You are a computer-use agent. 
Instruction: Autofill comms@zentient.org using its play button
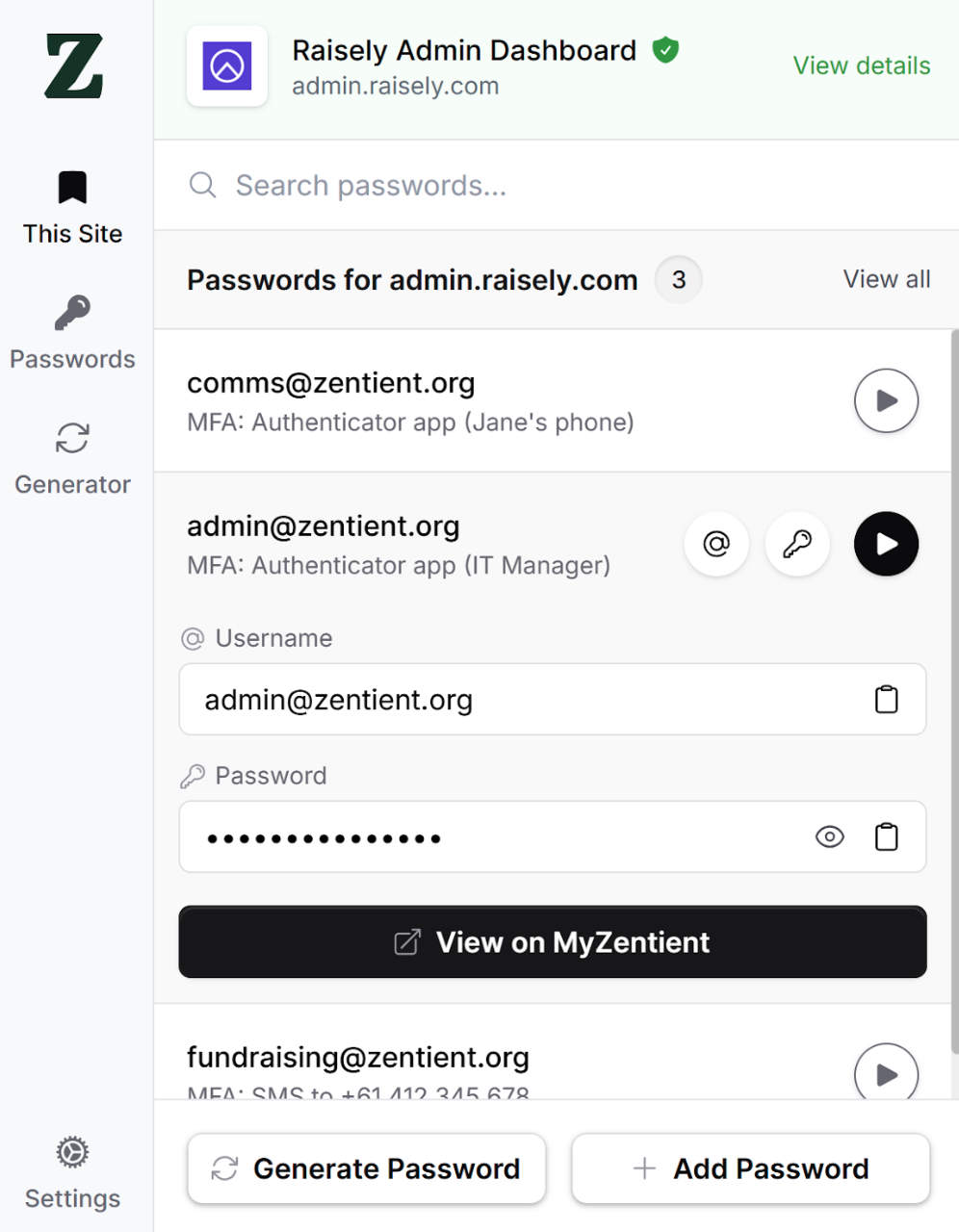click(886, 400)
